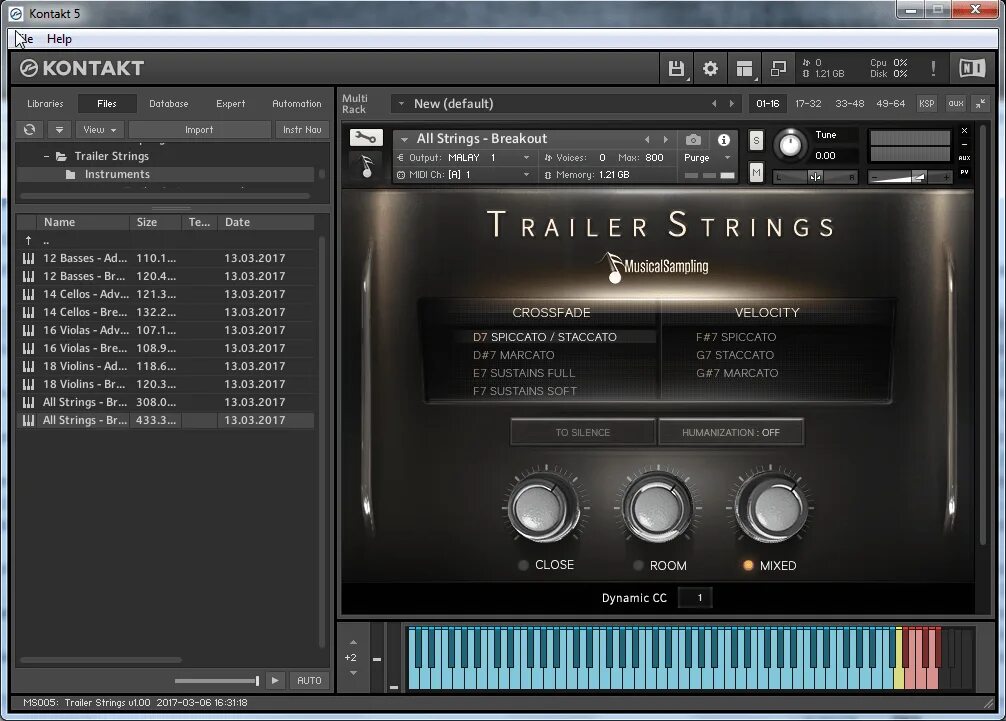1006x721 pixels.
Task: Click the exclamation panic button
Action: pyautogui.click(x=933, y=68)
